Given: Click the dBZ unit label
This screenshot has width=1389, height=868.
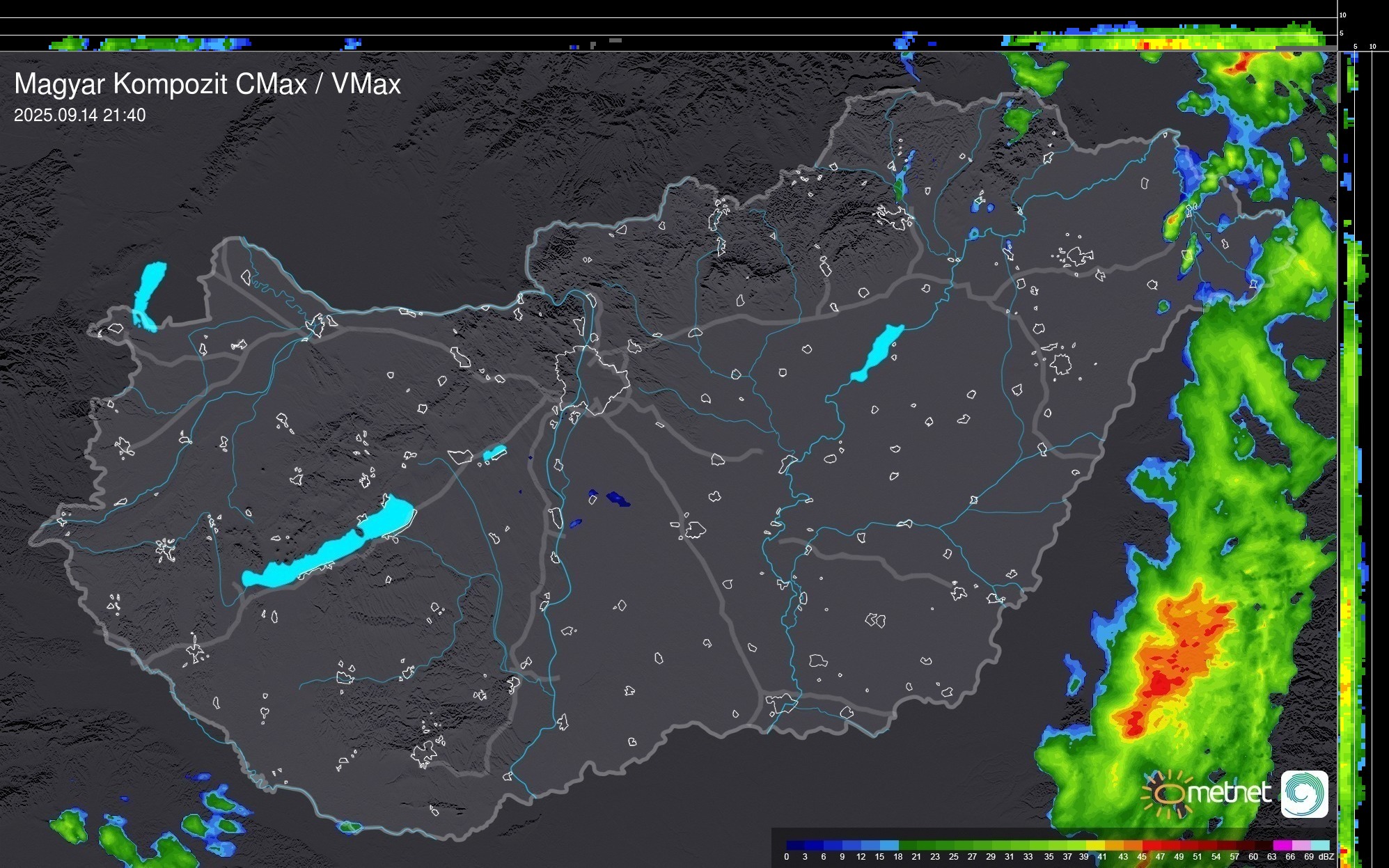Looking at the screenshot, I should (x=1326, y=857).
